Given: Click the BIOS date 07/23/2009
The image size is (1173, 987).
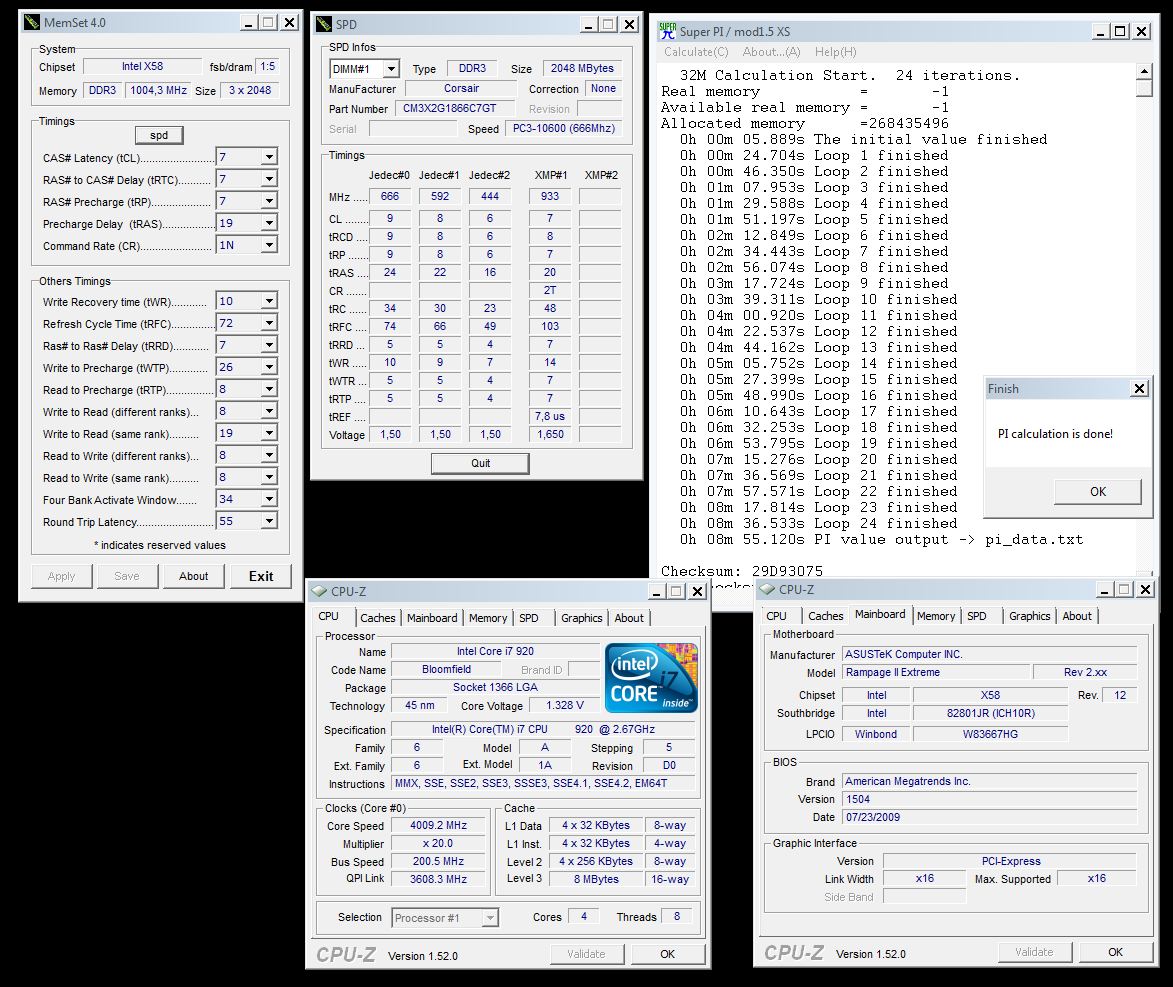Looking at the screenshot, I should (990, 817).
